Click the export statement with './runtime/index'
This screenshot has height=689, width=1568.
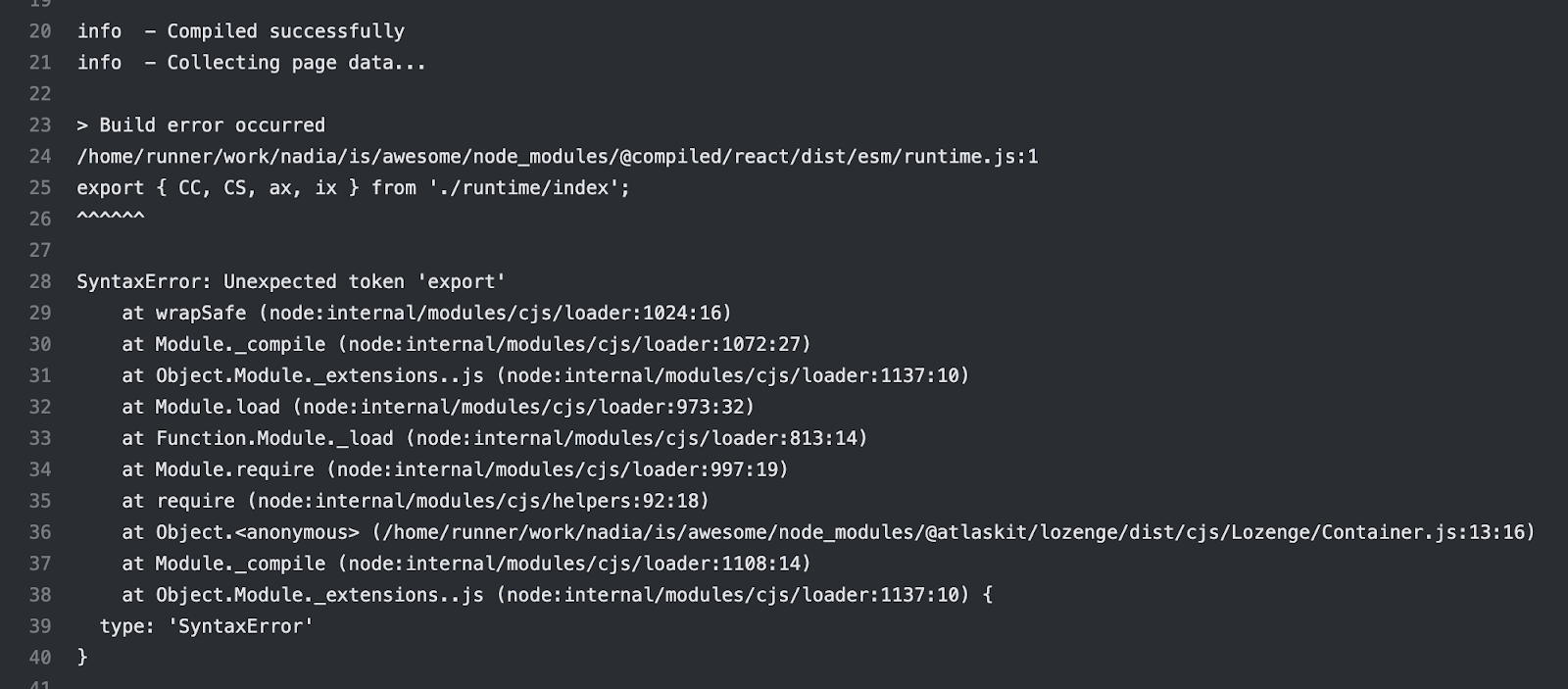[354, 188]
